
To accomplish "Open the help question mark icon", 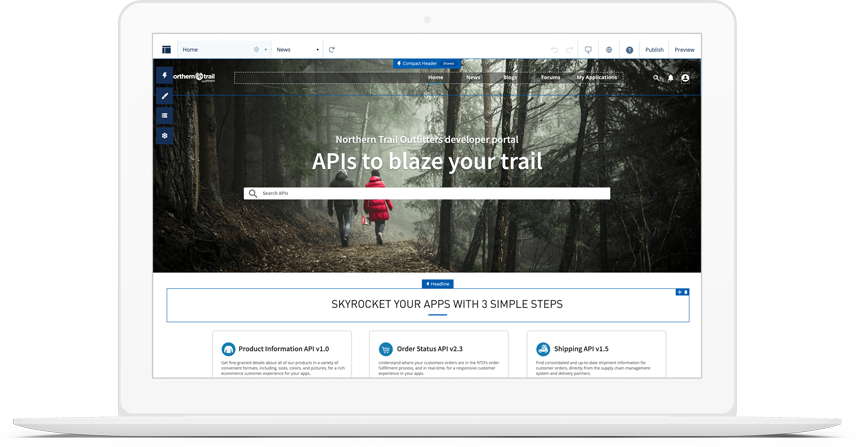I will coord(630,50).
